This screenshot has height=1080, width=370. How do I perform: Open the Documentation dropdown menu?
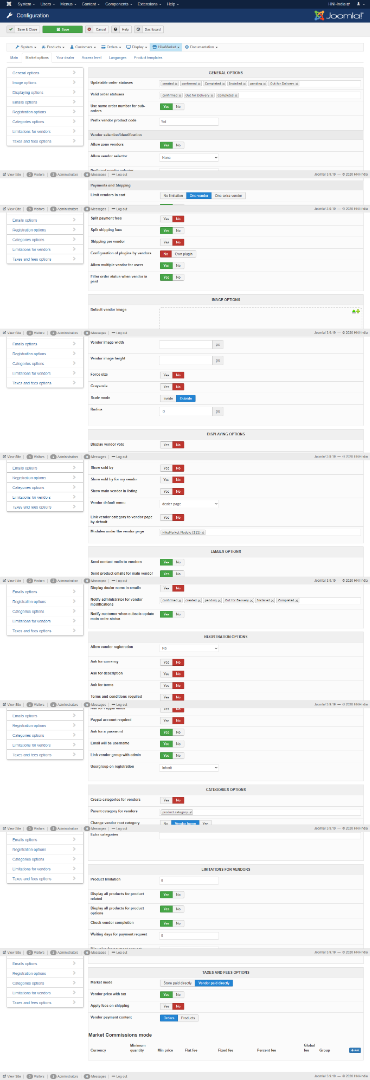(x=201, y=47)
